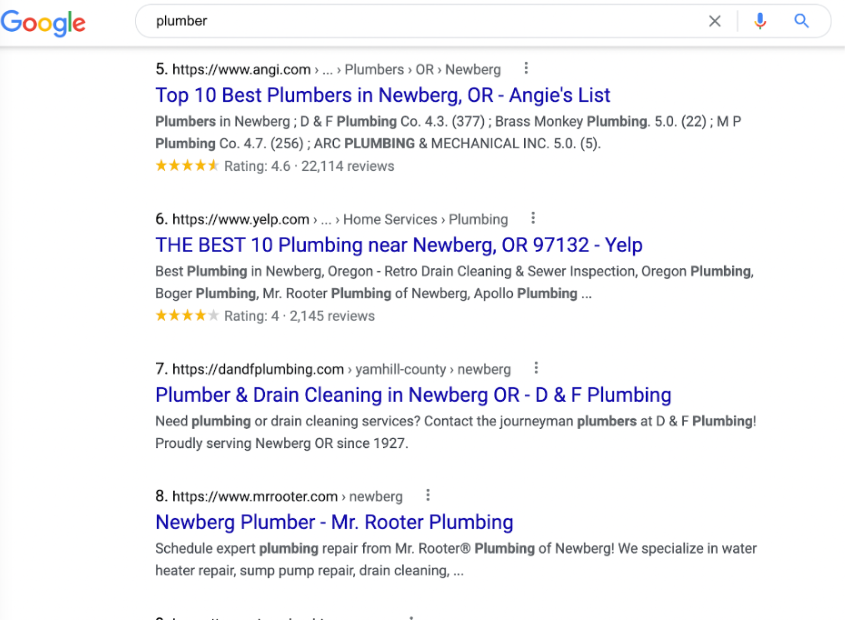Click the magnifying glass search icon
Screen dimensions: 846x625
(x=801, y=20)
